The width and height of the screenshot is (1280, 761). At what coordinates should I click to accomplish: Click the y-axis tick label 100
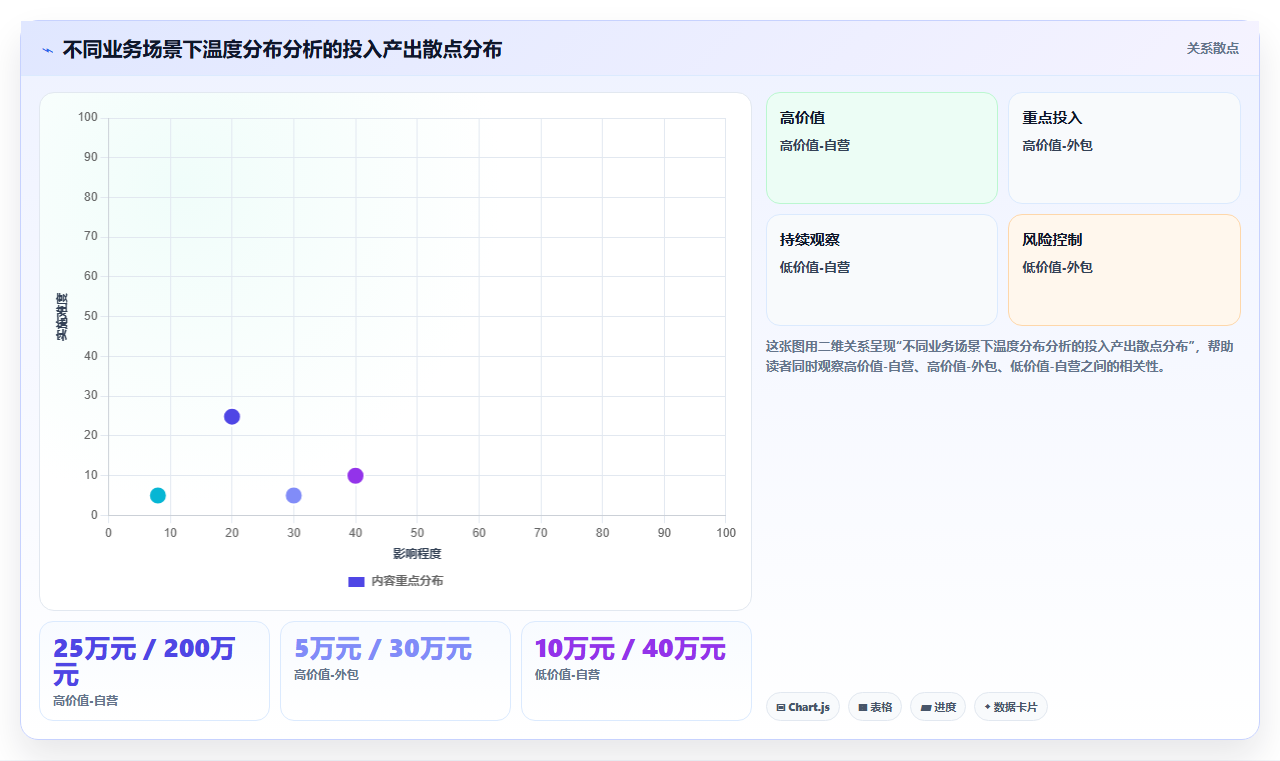pos(88,117)
